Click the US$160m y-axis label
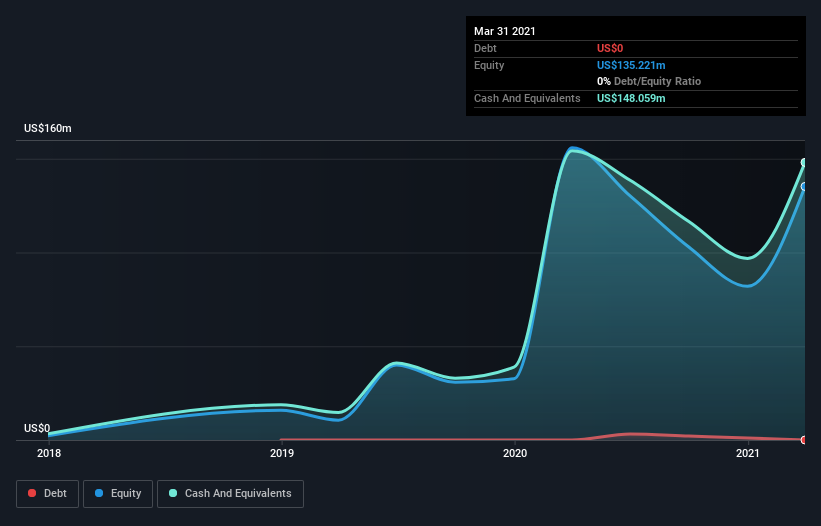This screenshot has width=821, height=526. [x=48, y=128]
